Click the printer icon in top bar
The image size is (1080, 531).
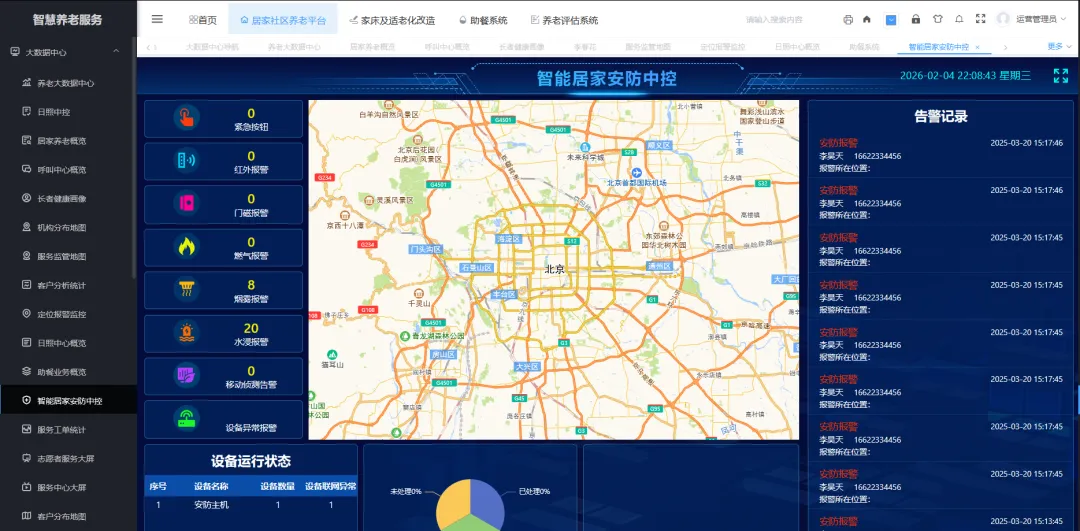(x=848, y=20)
